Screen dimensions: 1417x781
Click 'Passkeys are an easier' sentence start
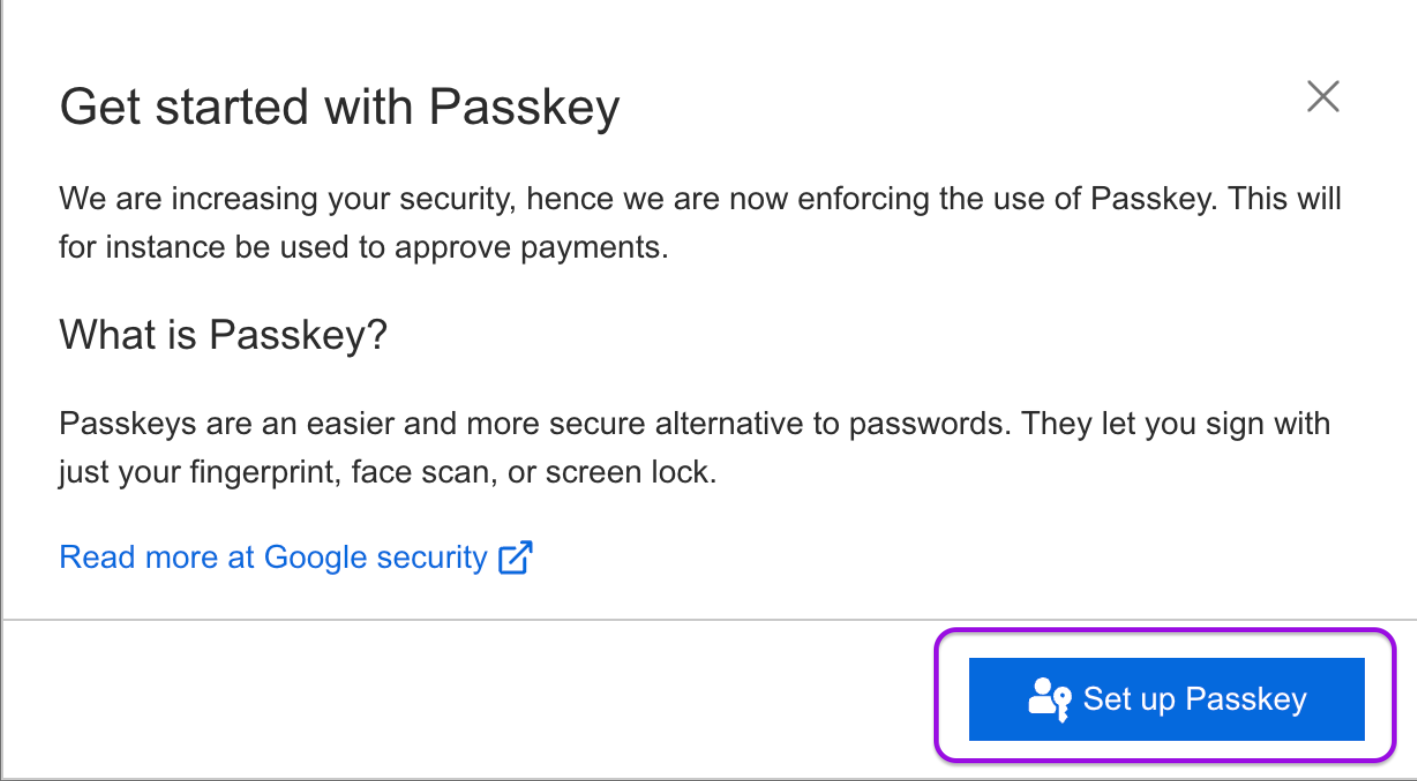pos(240,423)
